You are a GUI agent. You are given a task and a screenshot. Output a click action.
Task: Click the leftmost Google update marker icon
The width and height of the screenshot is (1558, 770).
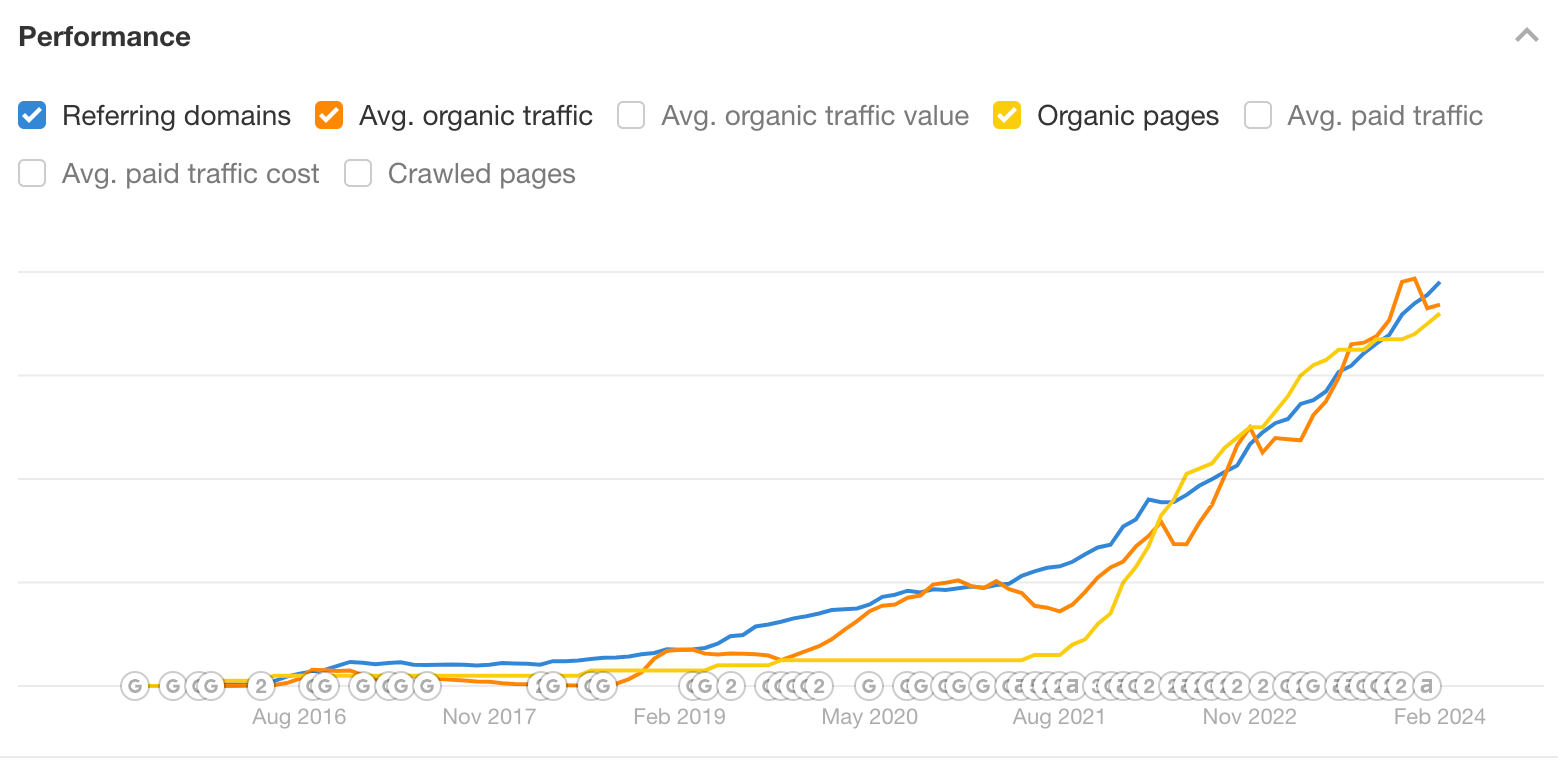pyautogui.click(x=134, y=686)
